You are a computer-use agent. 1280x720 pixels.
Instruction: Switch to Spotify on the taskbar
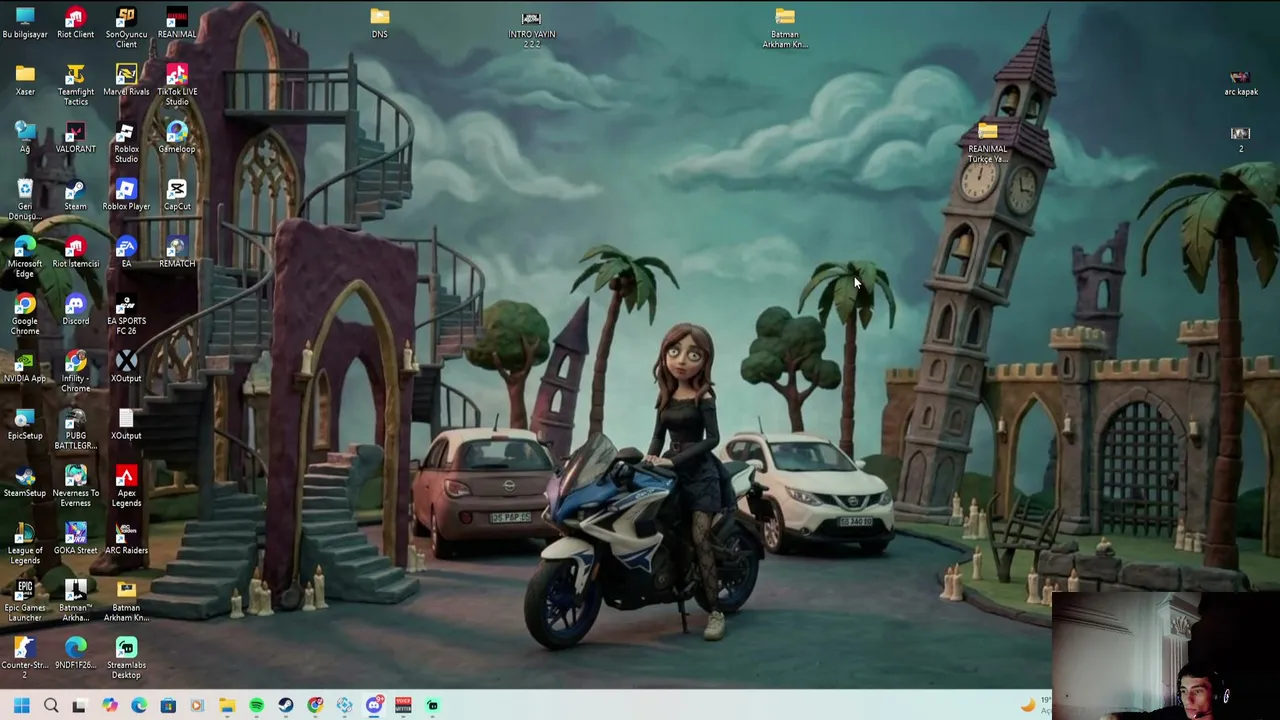coord(256,706)
